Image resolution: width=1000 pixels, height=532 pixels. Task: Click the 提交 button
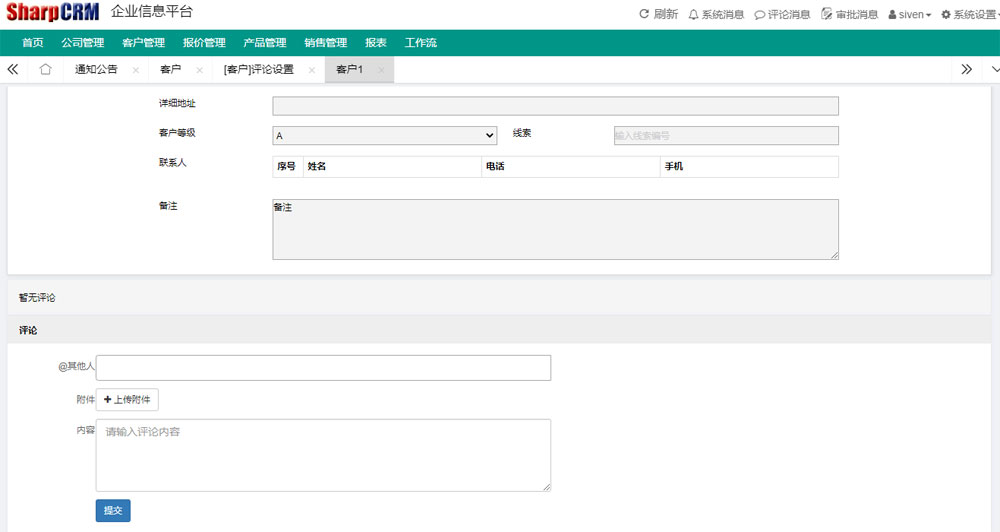pyautogui.click(x=113, y=510)
